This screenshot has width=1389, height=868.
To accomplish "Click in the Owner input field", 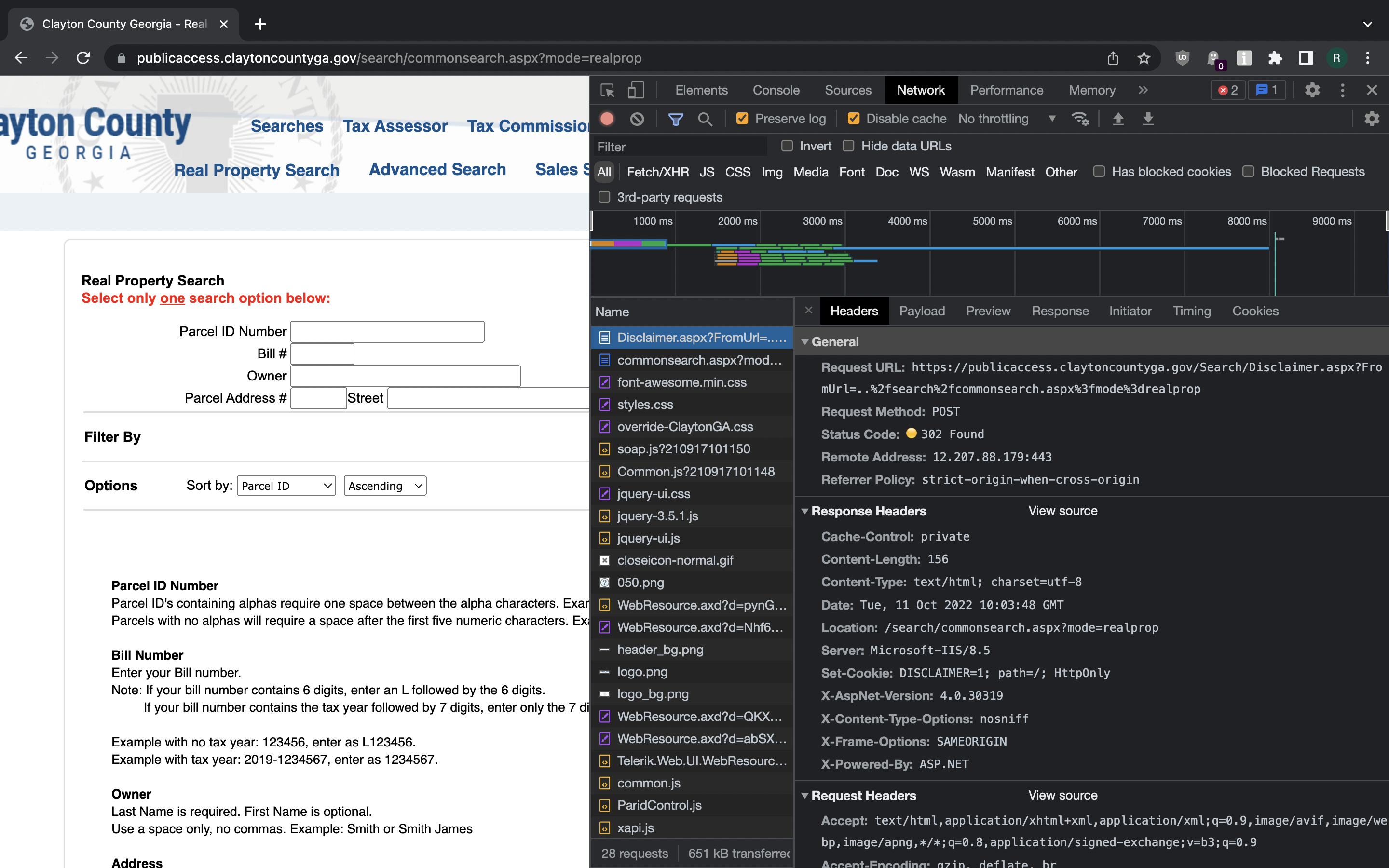I will click(x=405, y=376).
